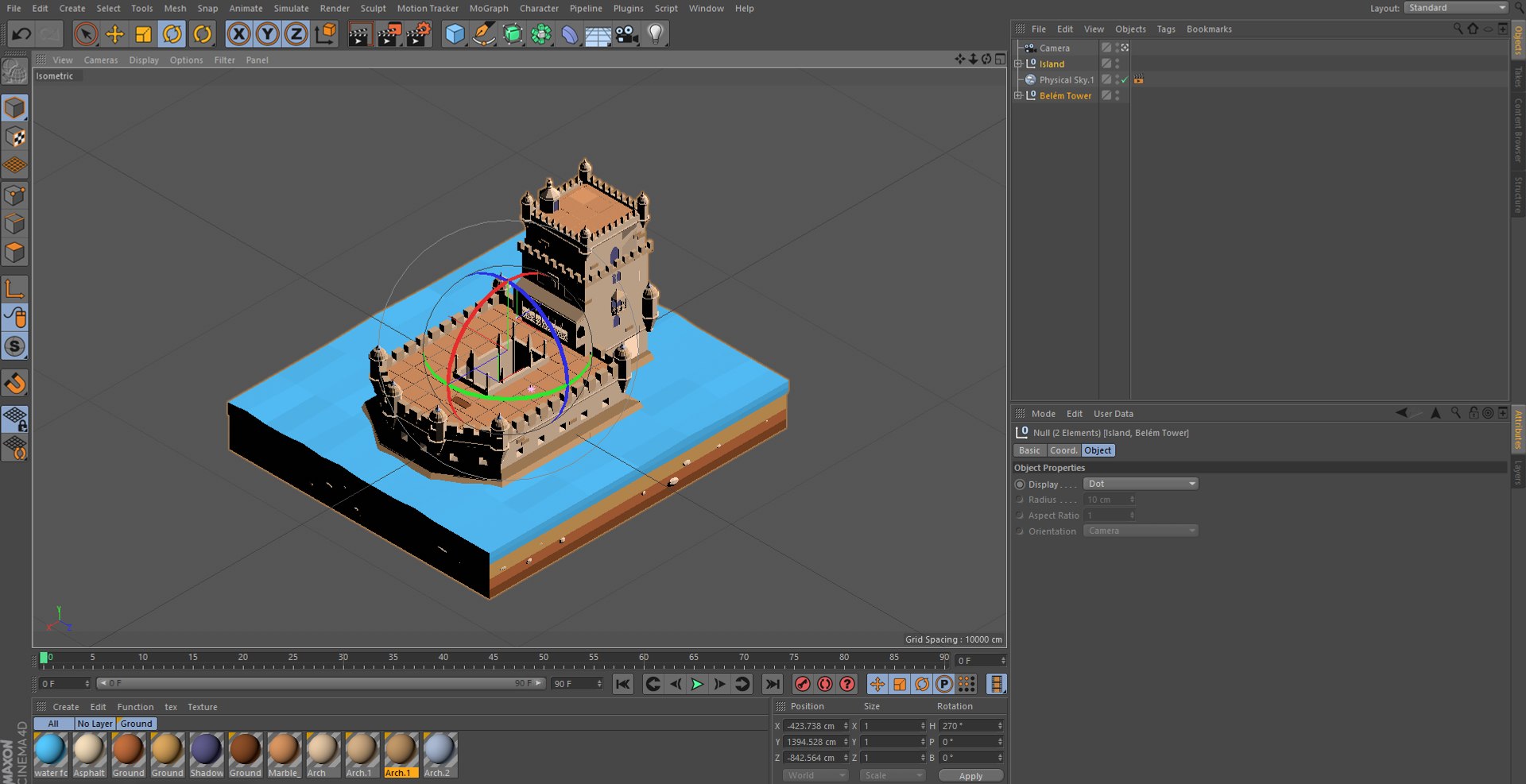Open the Scale mode dropdown

click(893, 775)
